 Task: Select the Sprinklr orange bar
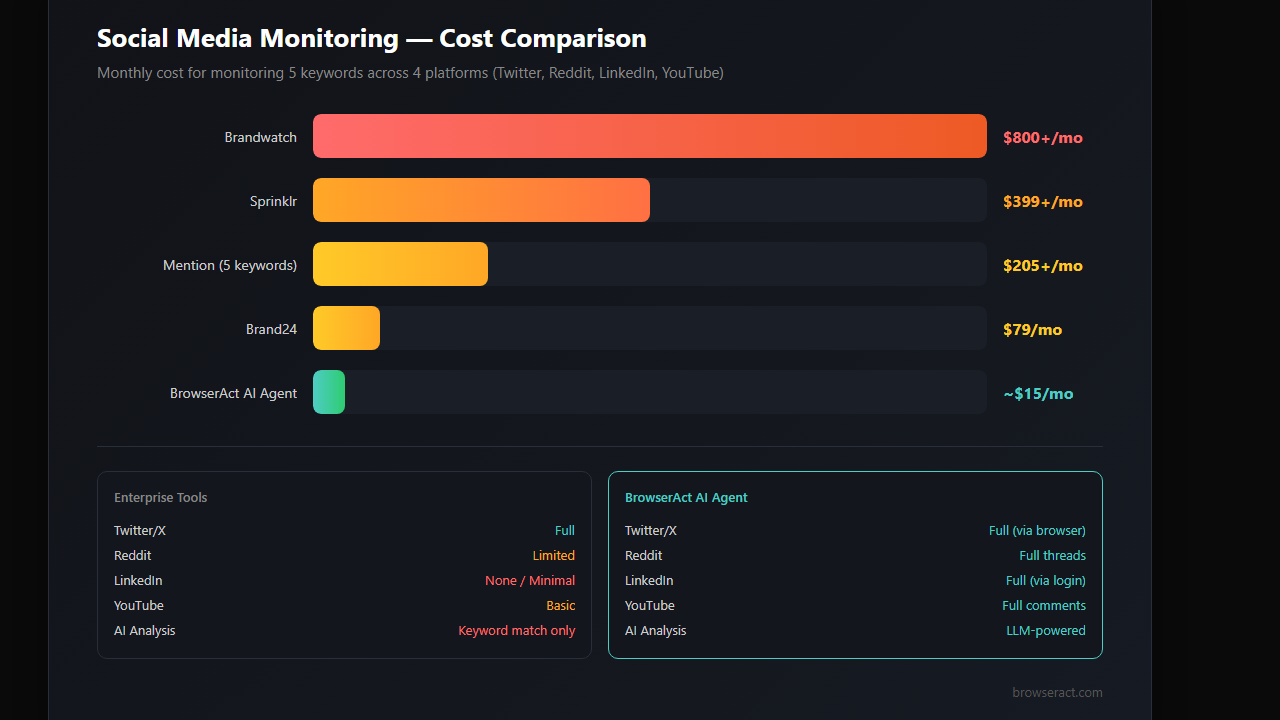[x=480, y=200]
